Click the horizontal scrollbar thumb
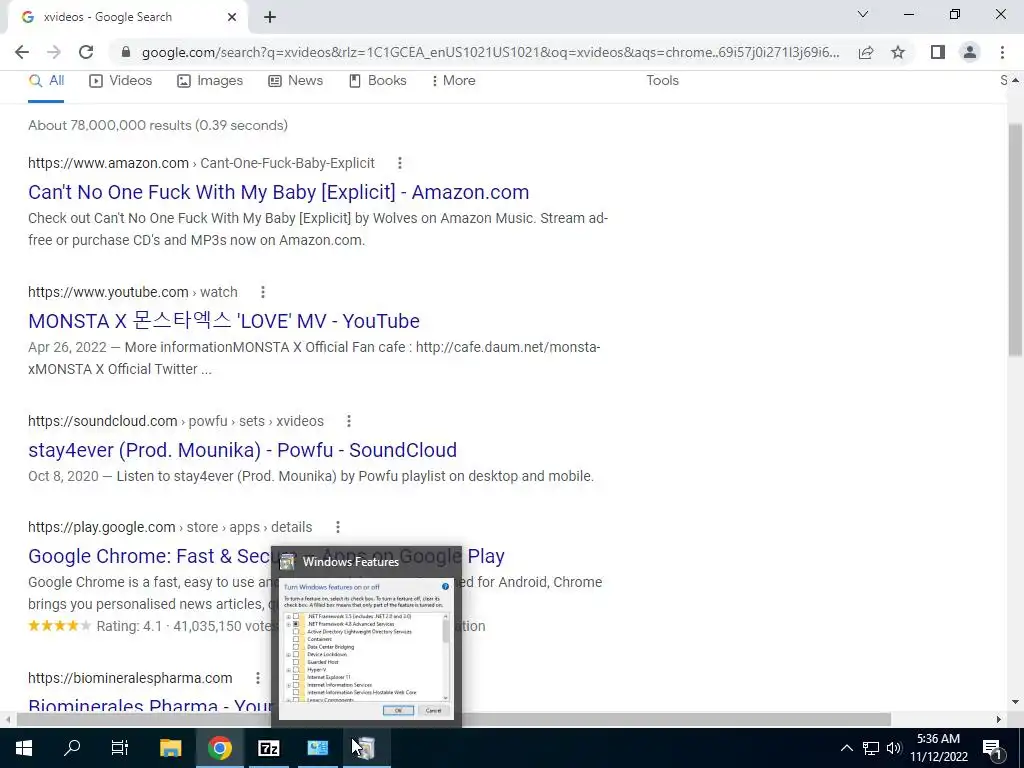The image size is (1024, 768). pyautogui.click(x=454, y=720)
